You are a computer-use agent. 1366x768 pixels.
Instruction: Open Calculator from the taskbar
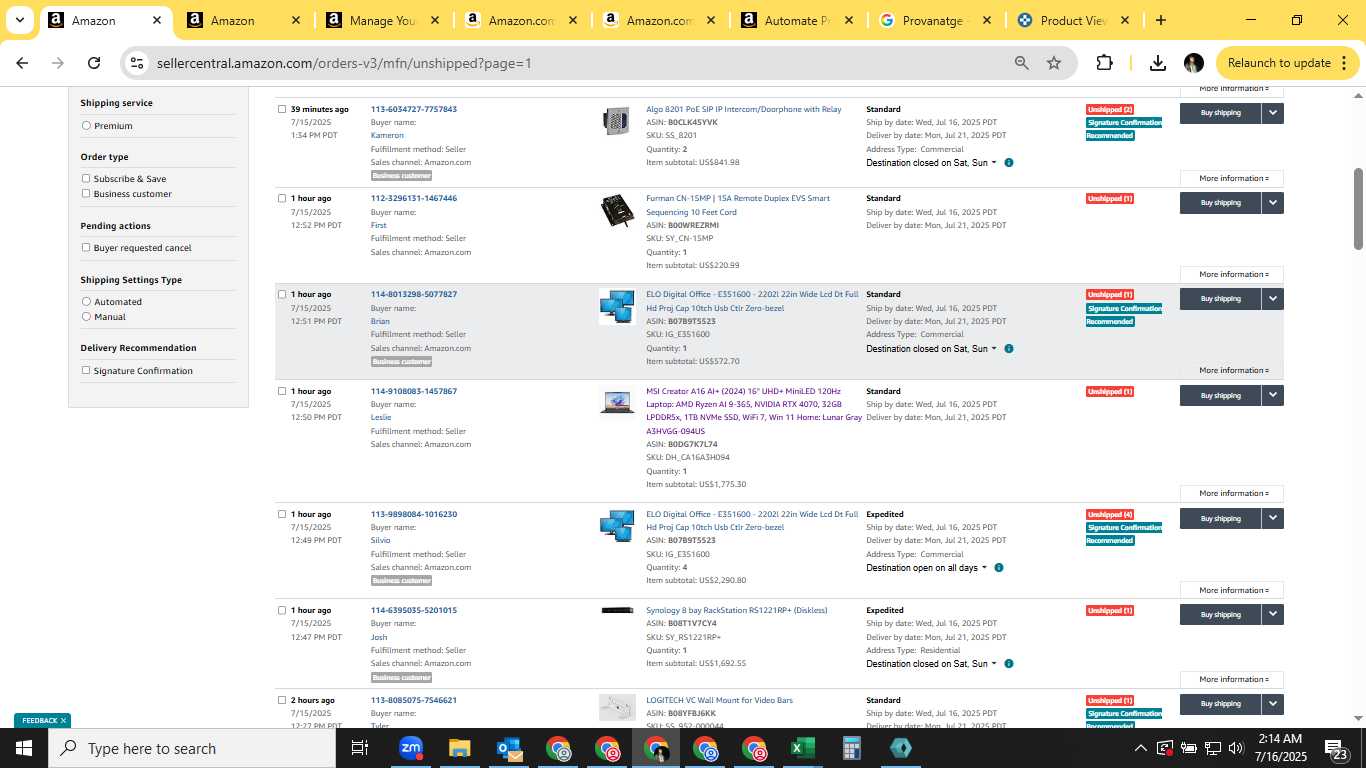point(851,748)
